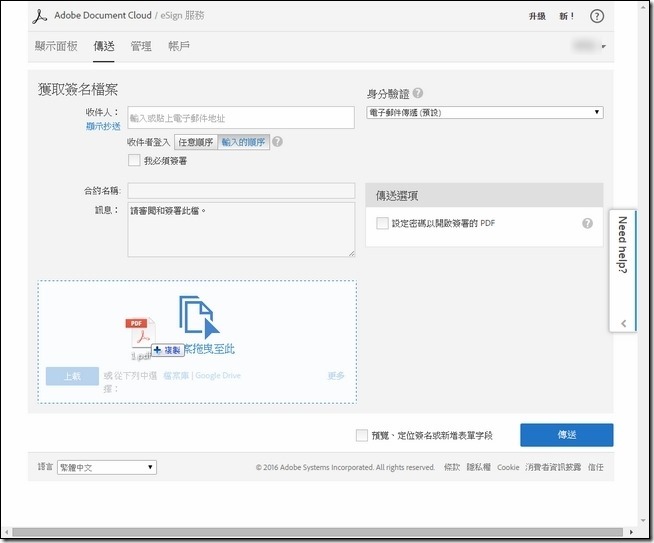Click the 傳送選項 section header
The width and height of the screenshot is (654, 543).
(x=484, y=195)
